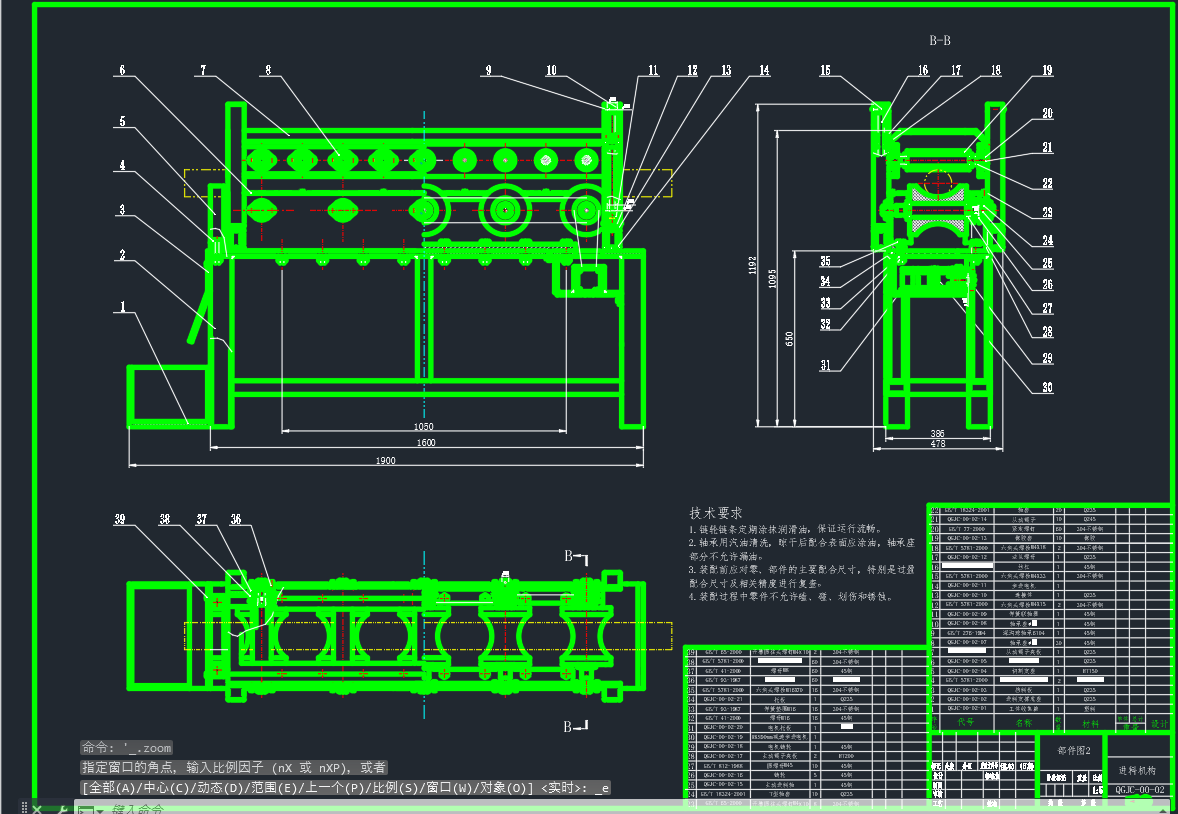Viewport: 1178px width, 814px height.
Task: Select the lower B section cut marker
Action: (576, 726)
